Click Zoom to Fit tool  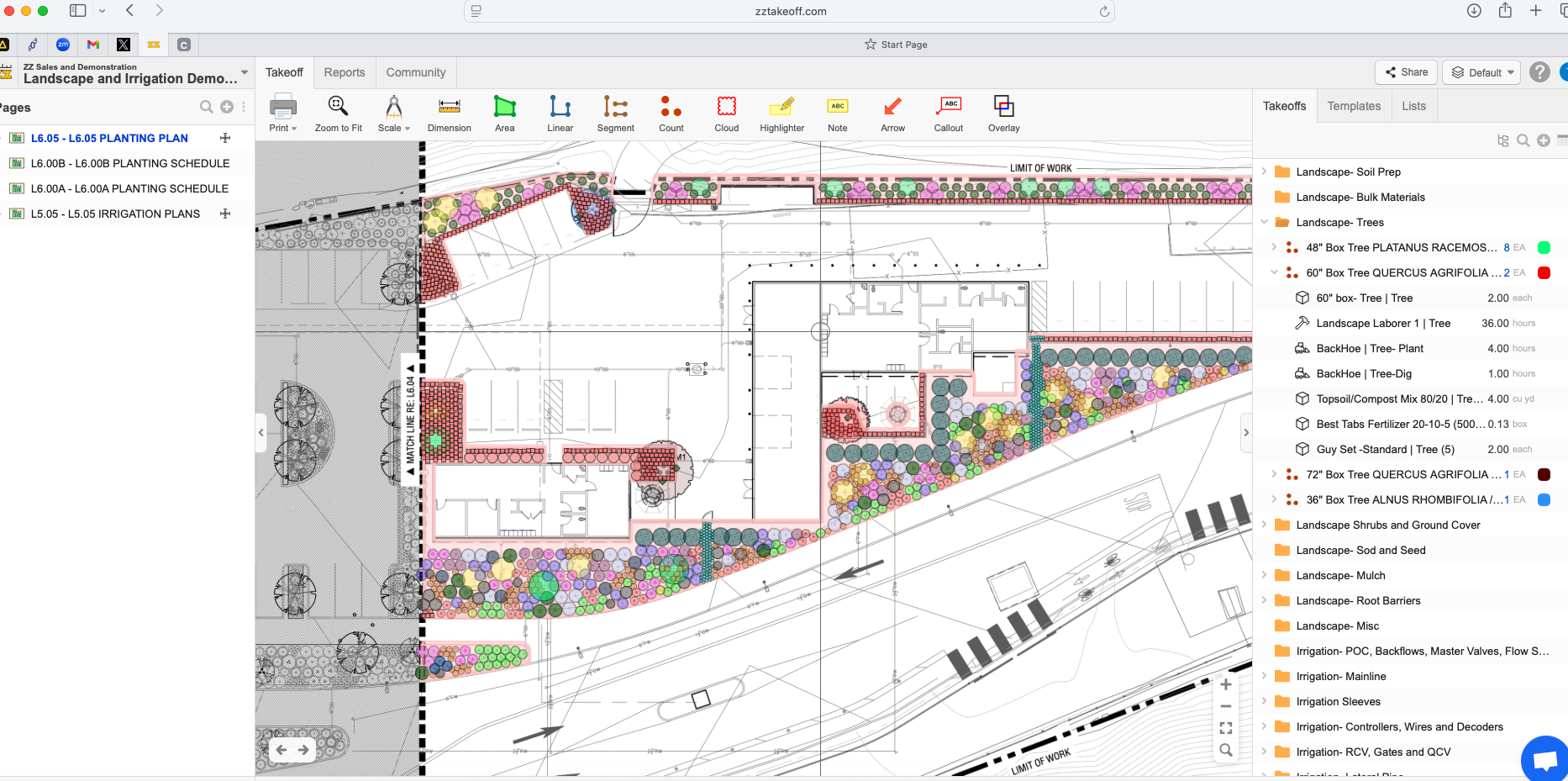pos(339,113)
